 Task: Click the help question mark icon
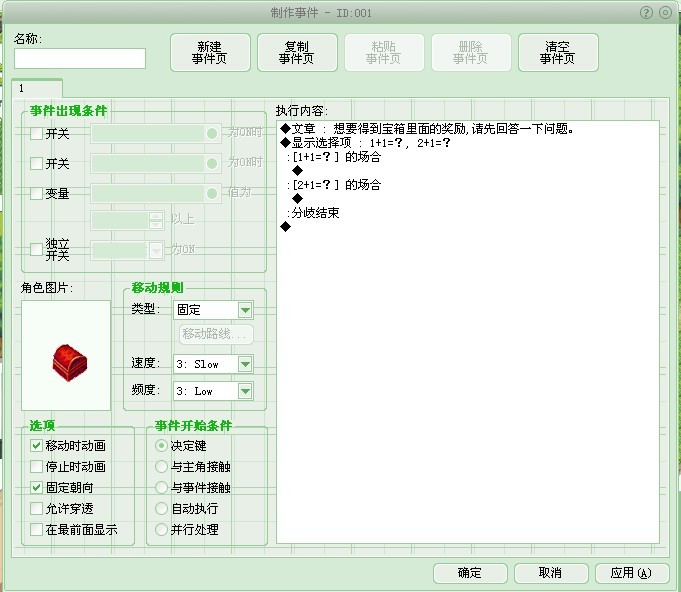pyautogui.click(x=646, y=13)
